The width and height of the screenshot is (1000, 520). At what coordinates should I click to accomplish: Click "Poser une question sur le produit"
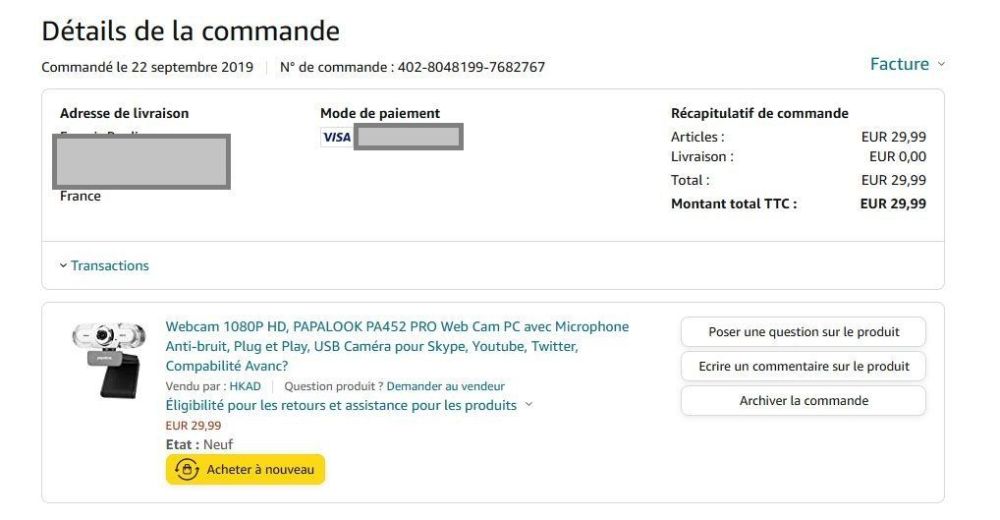803,332
